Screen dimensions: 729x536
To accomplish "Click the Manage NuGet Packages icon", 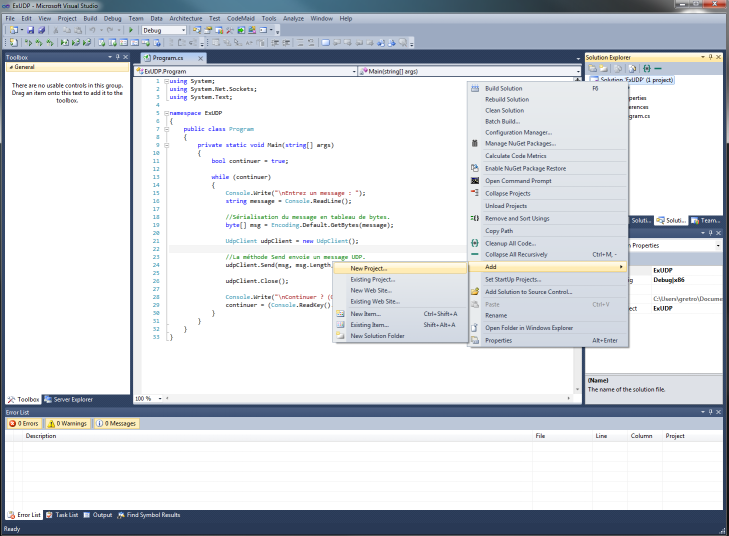I will (x=475, y=143).
